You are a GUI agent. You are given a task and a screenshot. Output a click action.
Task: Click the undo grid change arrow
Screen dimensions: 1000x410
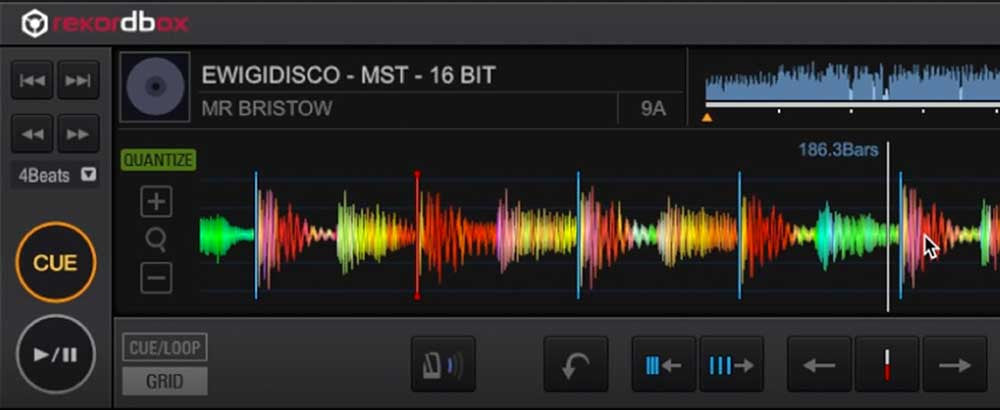click(x=576, y=364)
